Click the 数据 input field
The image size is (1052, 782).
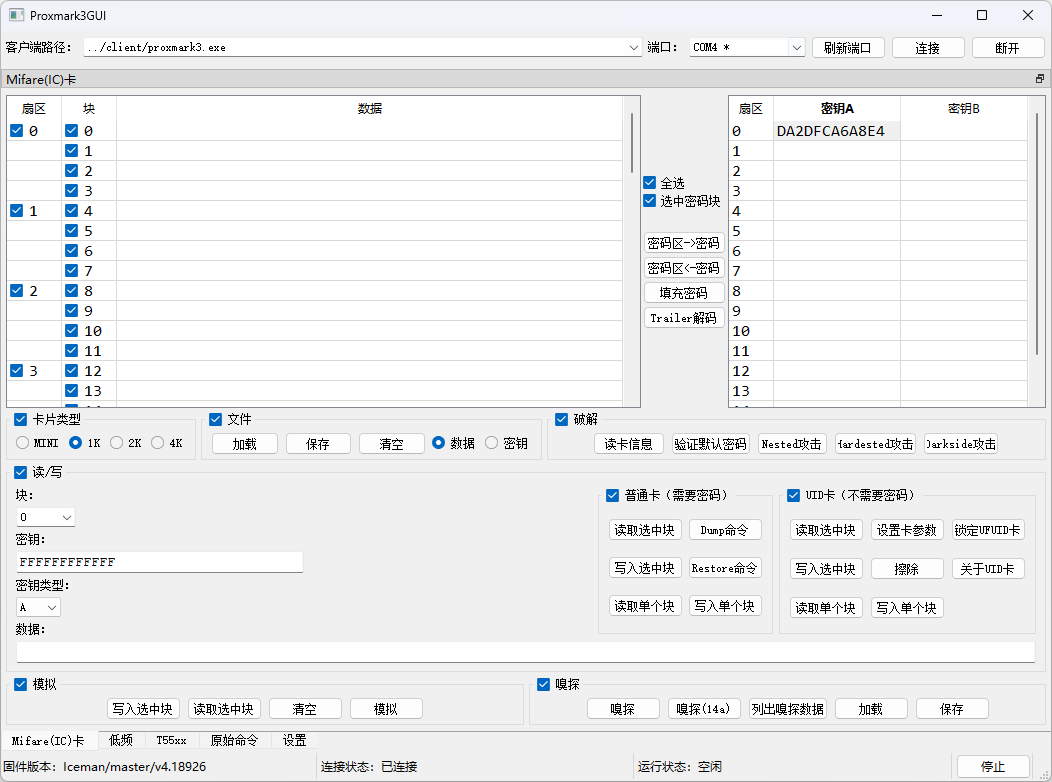525,652
